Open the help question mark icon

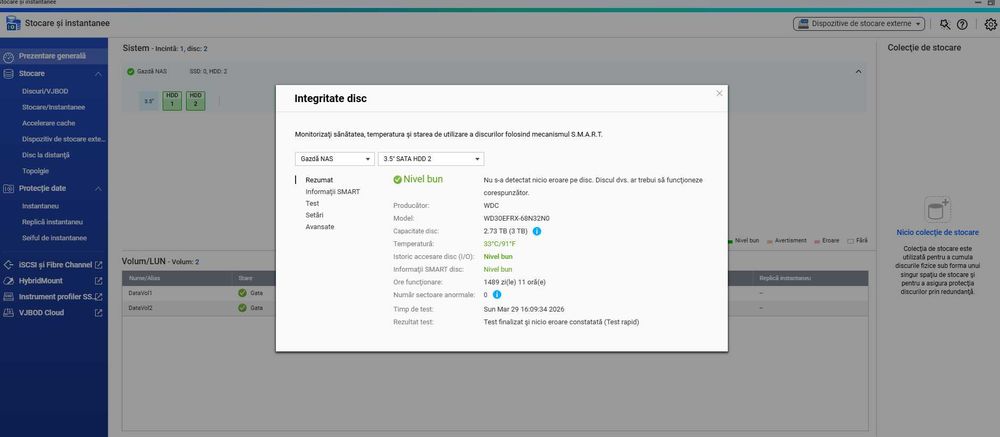click(x=962, y=24)
